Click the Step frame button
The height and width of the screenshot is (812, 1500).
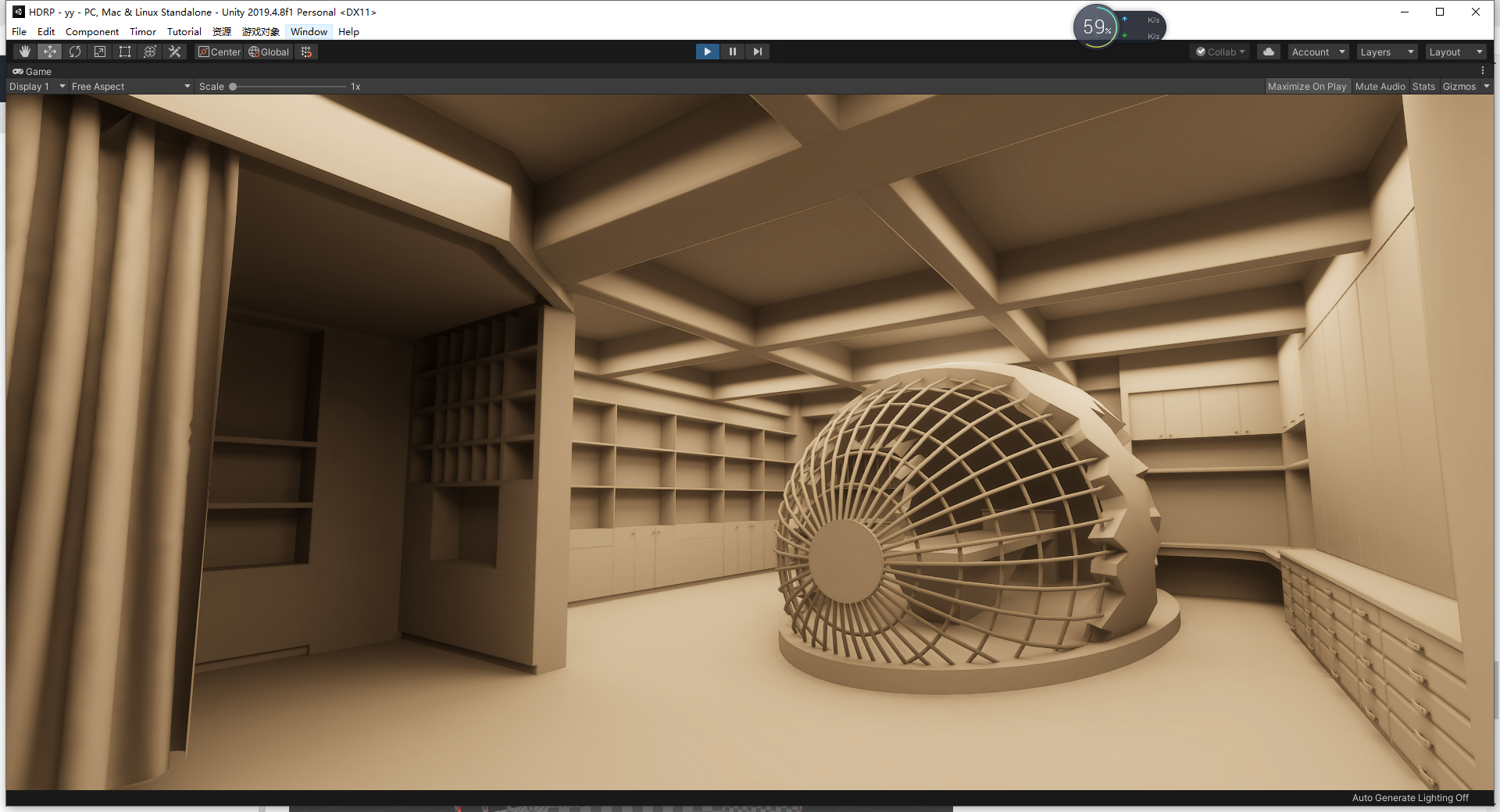(x=757, y=52)
